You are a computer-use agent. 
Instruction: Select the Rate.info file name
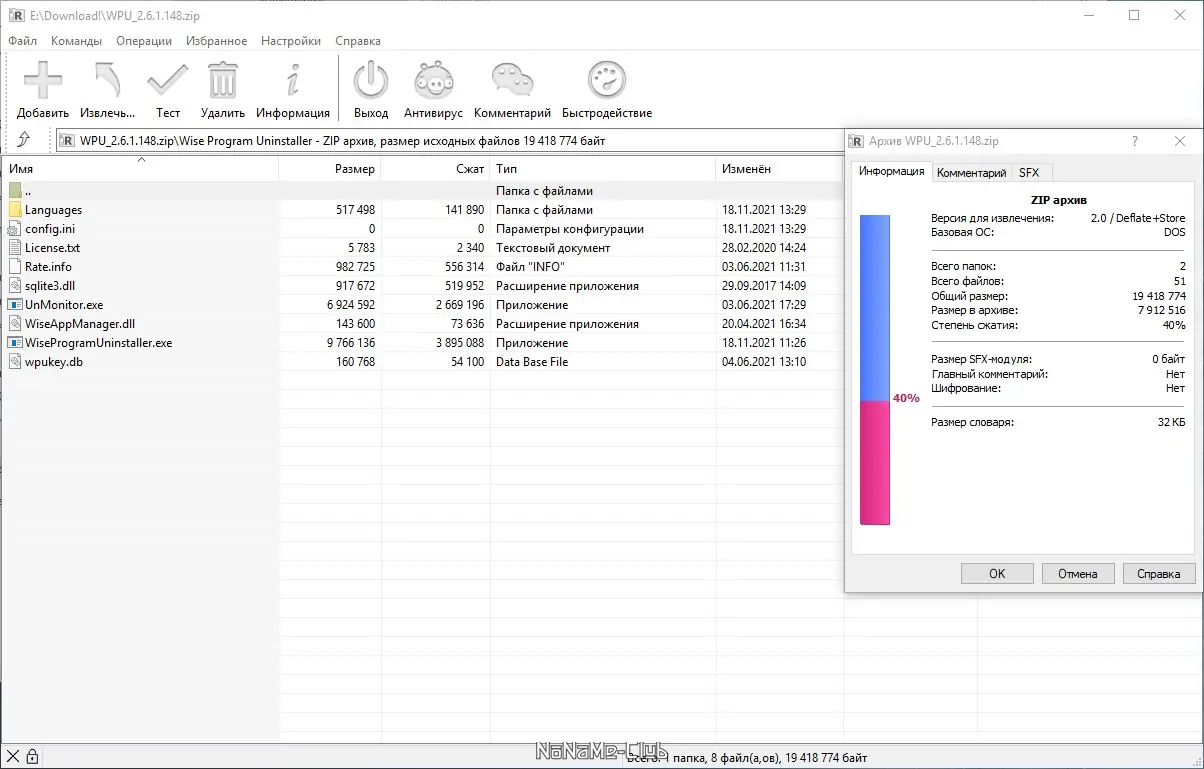(48, 267)
